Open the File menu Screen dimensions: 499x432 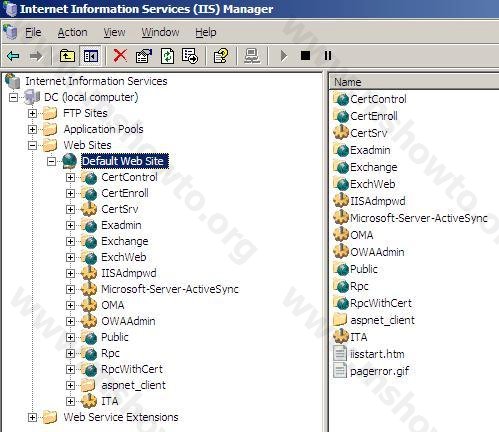pyautogui.click(x=33, y=32)
